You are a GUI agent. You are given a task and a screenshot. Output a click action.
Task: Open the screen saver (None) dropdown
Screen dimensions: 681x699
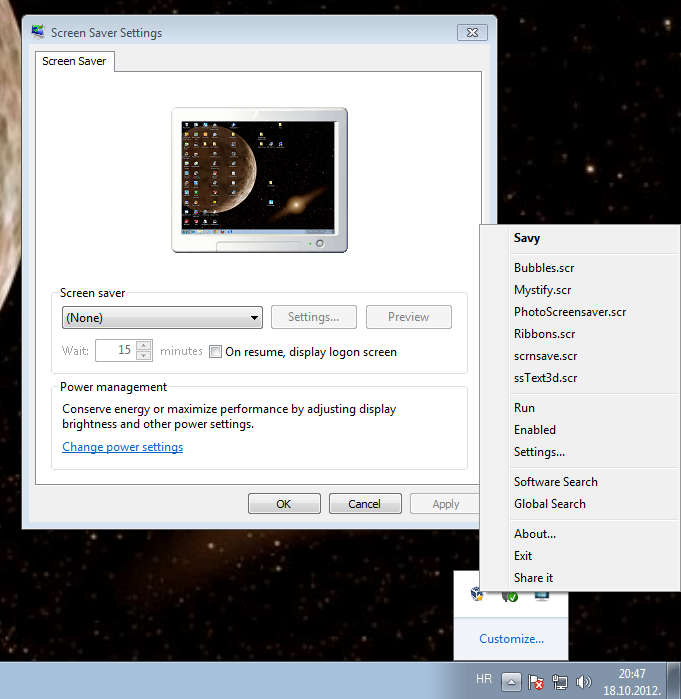(161, 317)
